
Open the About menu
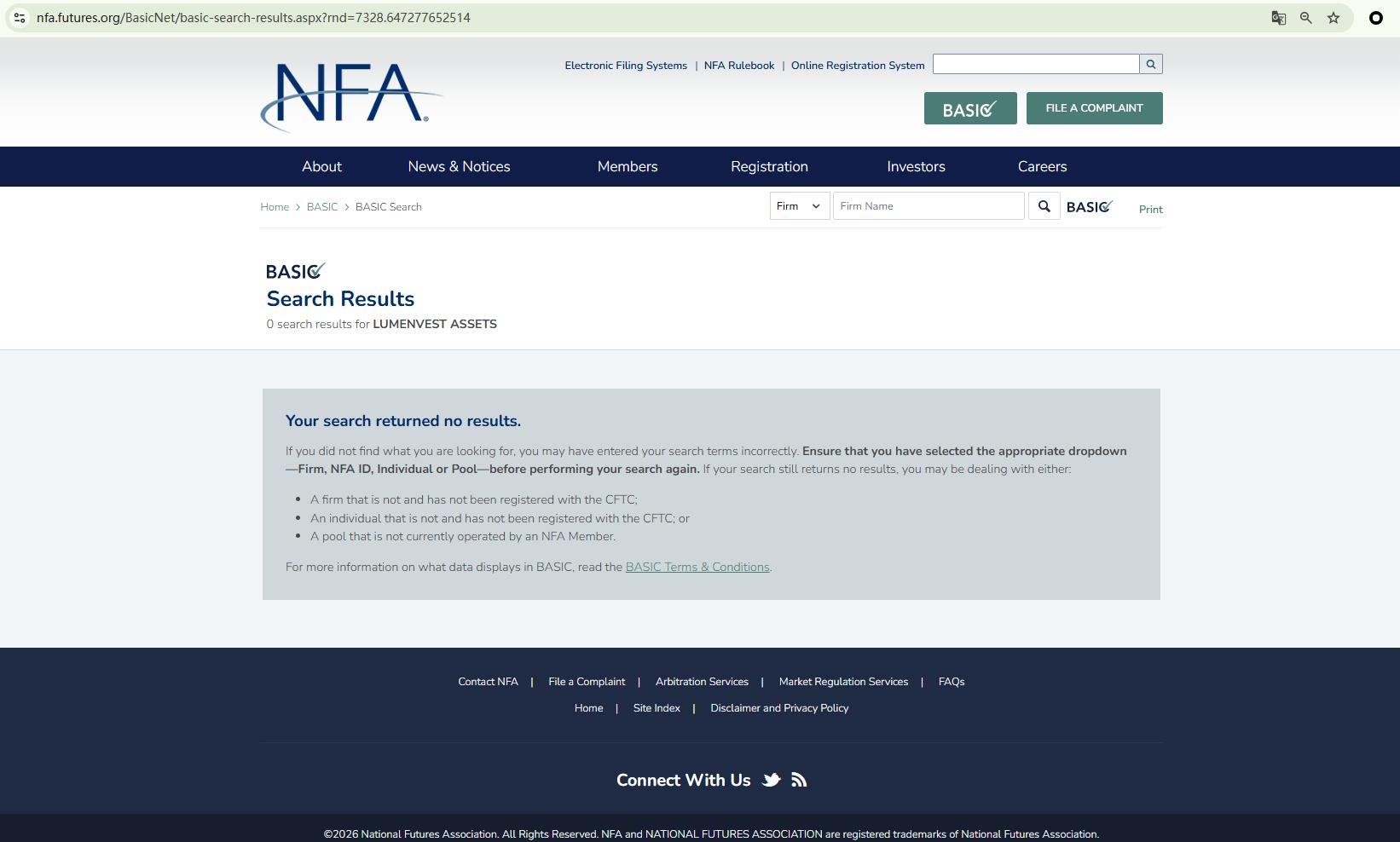click(x=321, y=167)
